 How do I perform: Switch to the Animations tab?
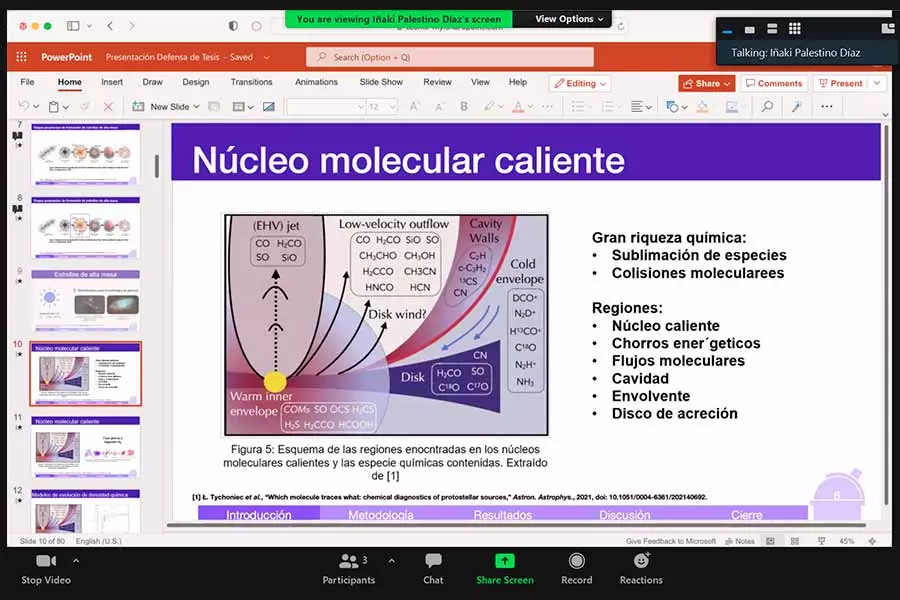point(316,82)
